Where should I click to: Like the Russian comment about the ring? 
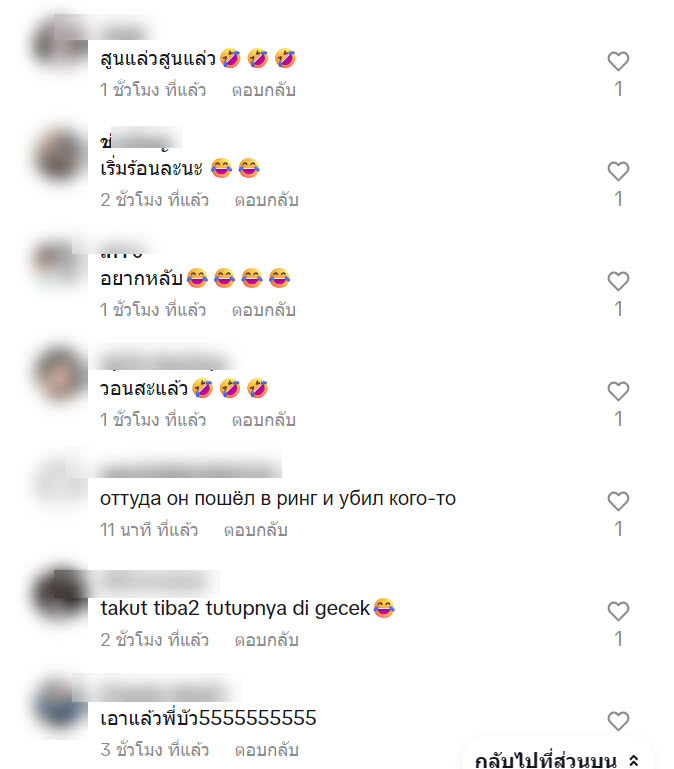[x=618, y=501]
